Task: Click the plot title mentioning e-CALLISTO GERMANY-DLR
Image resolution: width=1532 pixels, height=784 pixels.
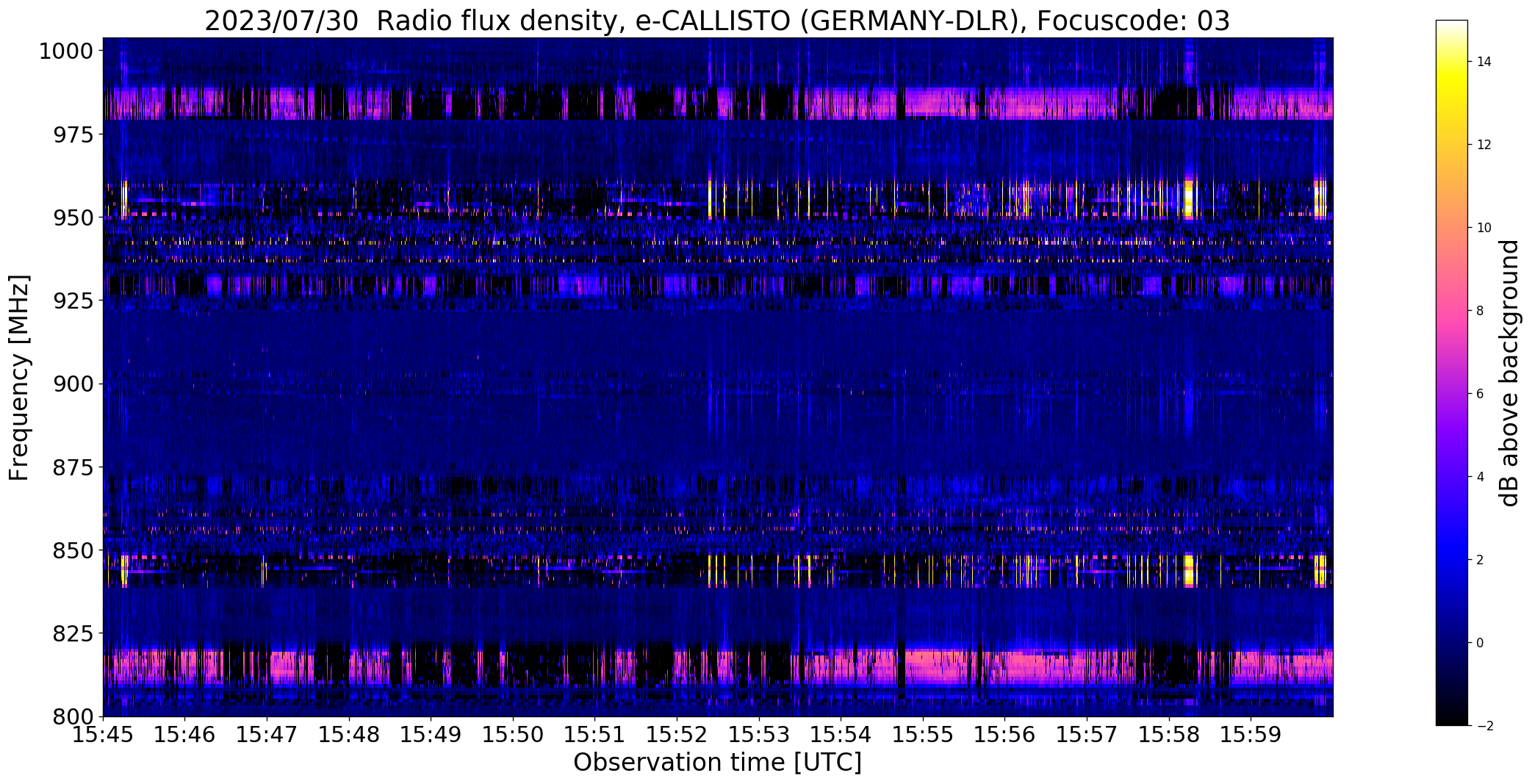Action: (x=717, y=21)
